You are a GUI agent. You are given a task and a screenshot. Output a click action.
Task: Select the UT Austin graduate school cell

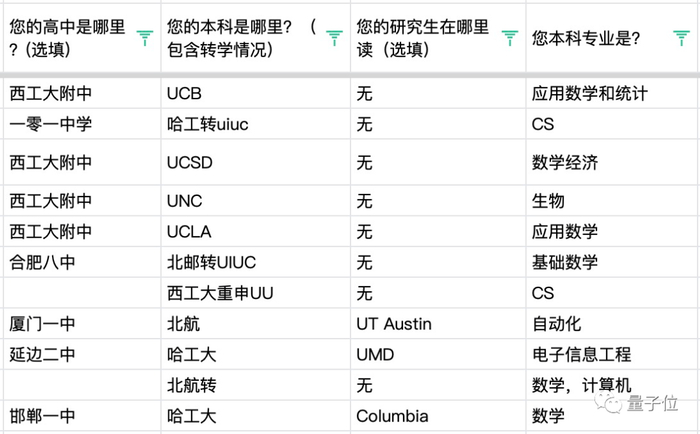[396, 324]
